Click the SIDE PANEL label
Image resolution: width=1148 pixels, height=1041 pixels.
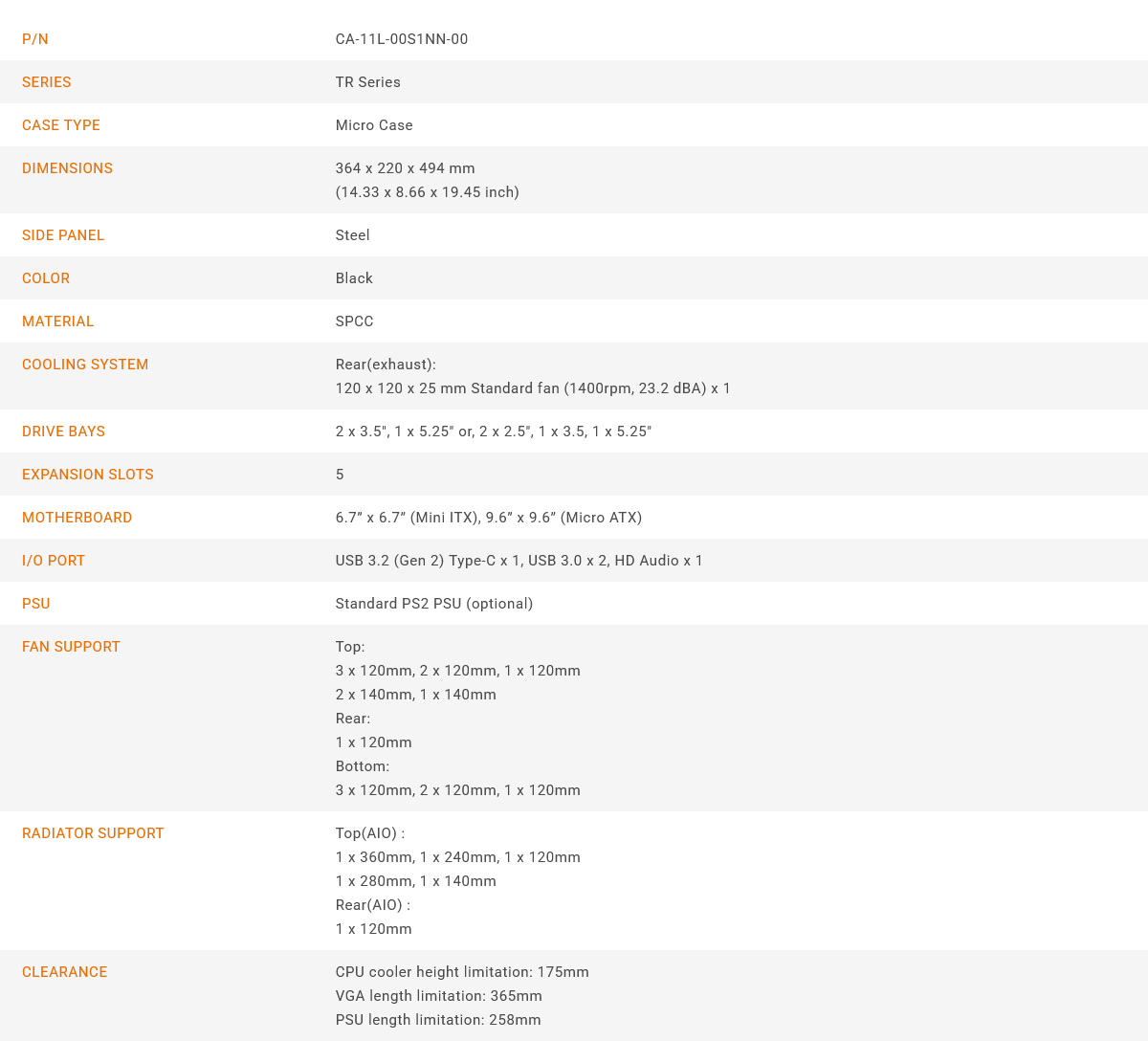click(x=63, y=235)
